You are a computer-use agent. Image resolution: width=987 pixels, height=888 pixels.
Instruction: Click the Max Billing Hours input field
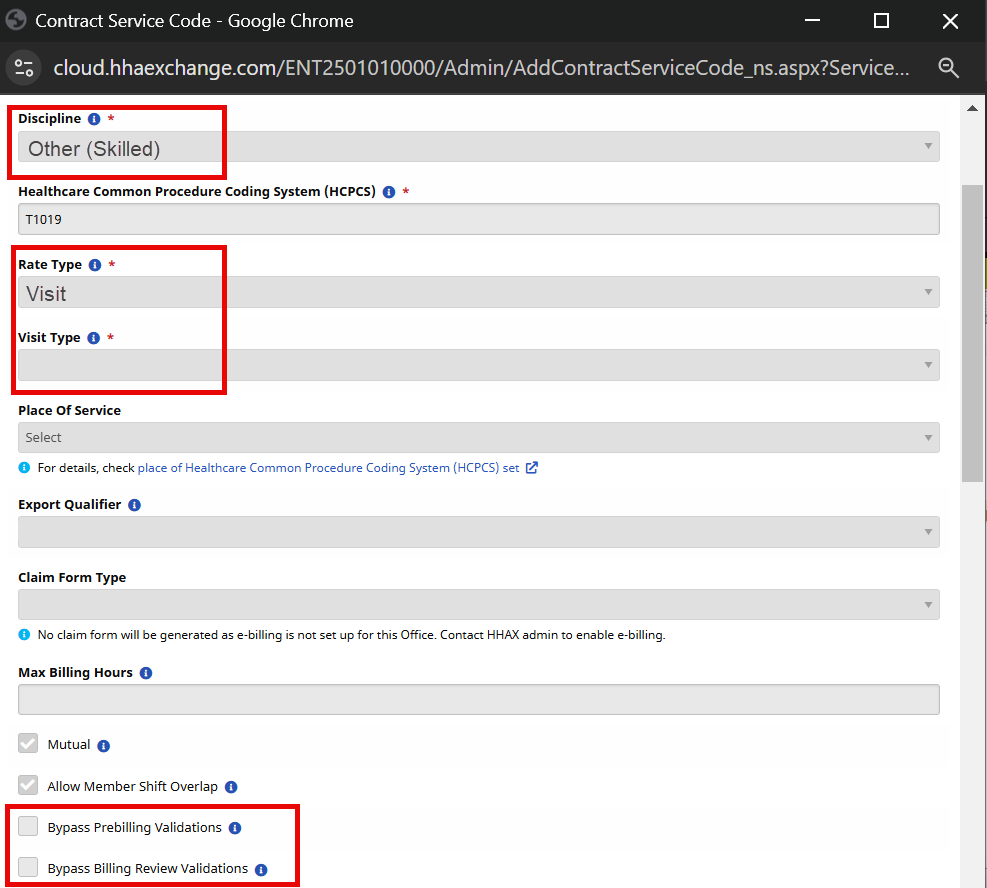point(478,700)
